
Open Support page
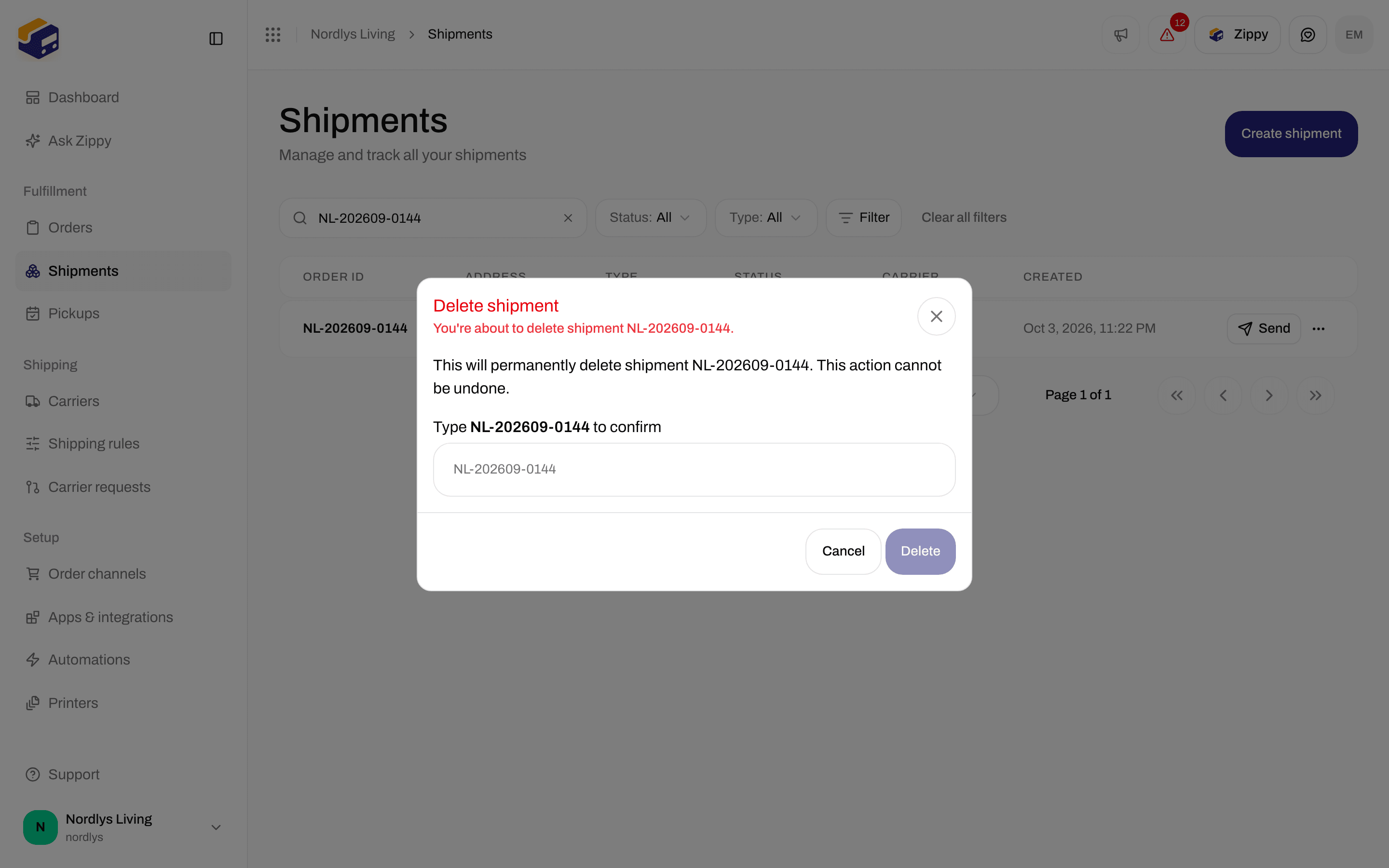coord(123,774)
